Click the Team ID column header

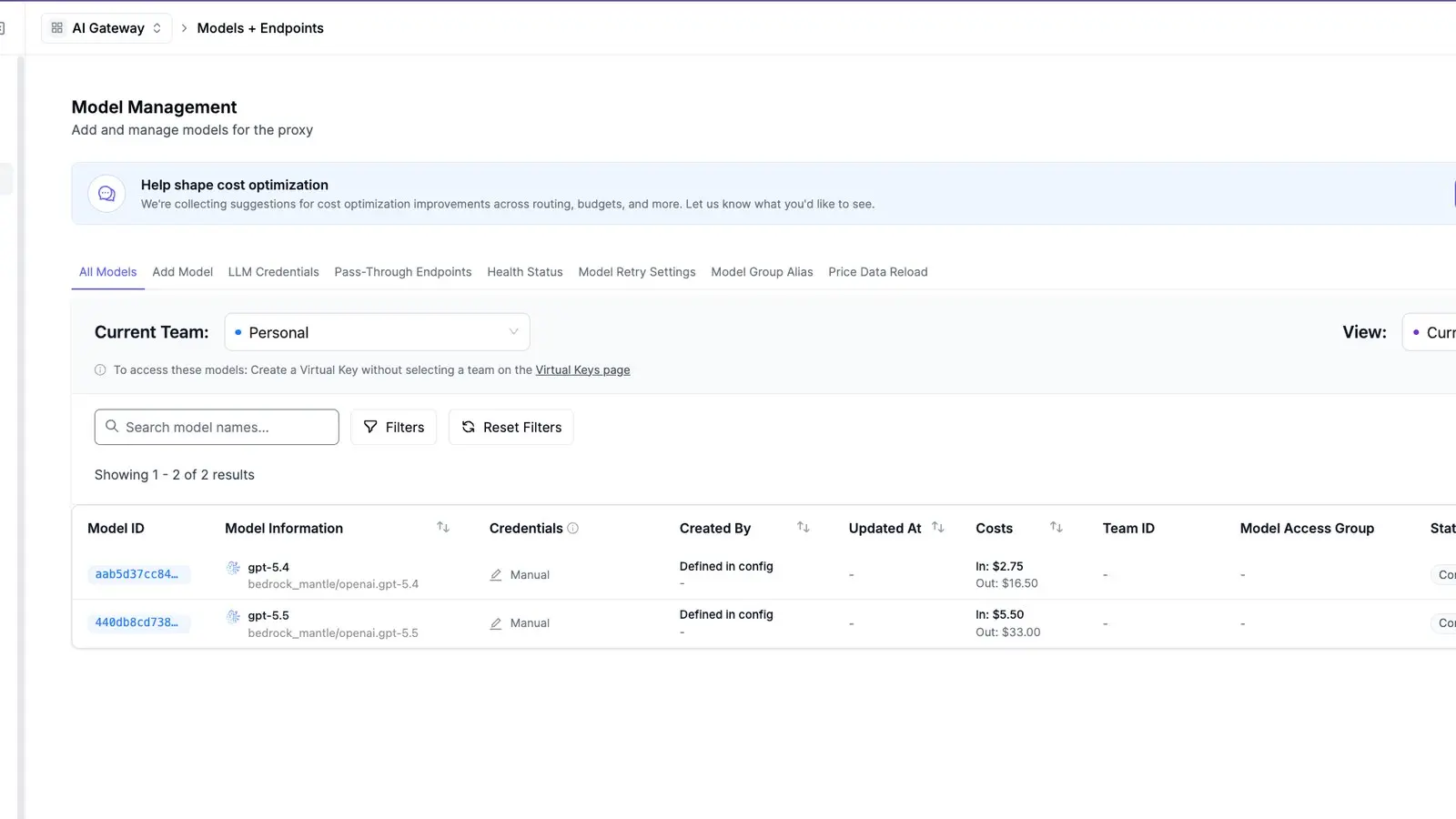tap(1128, 529)
